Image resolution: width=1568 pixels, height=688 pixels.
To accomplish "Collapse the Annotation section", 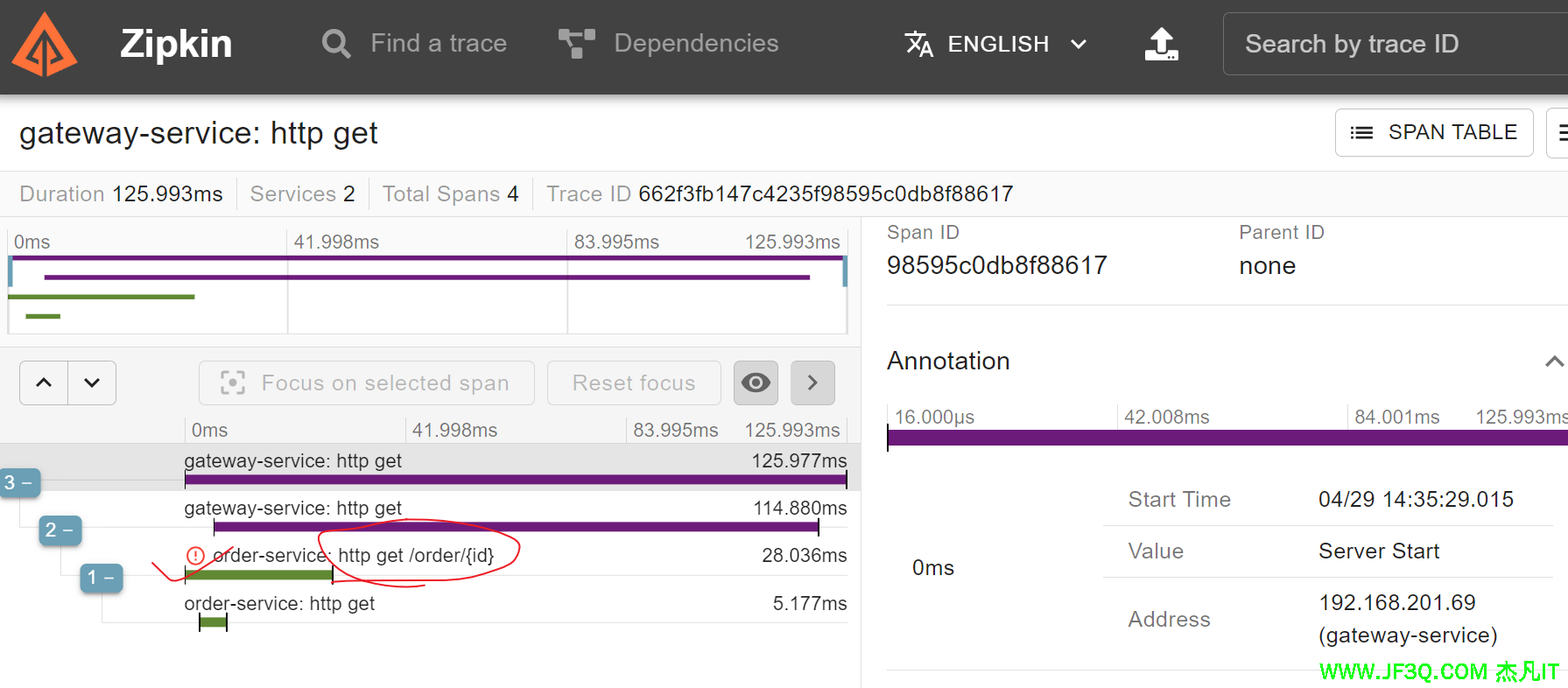I will [1553, 362].
